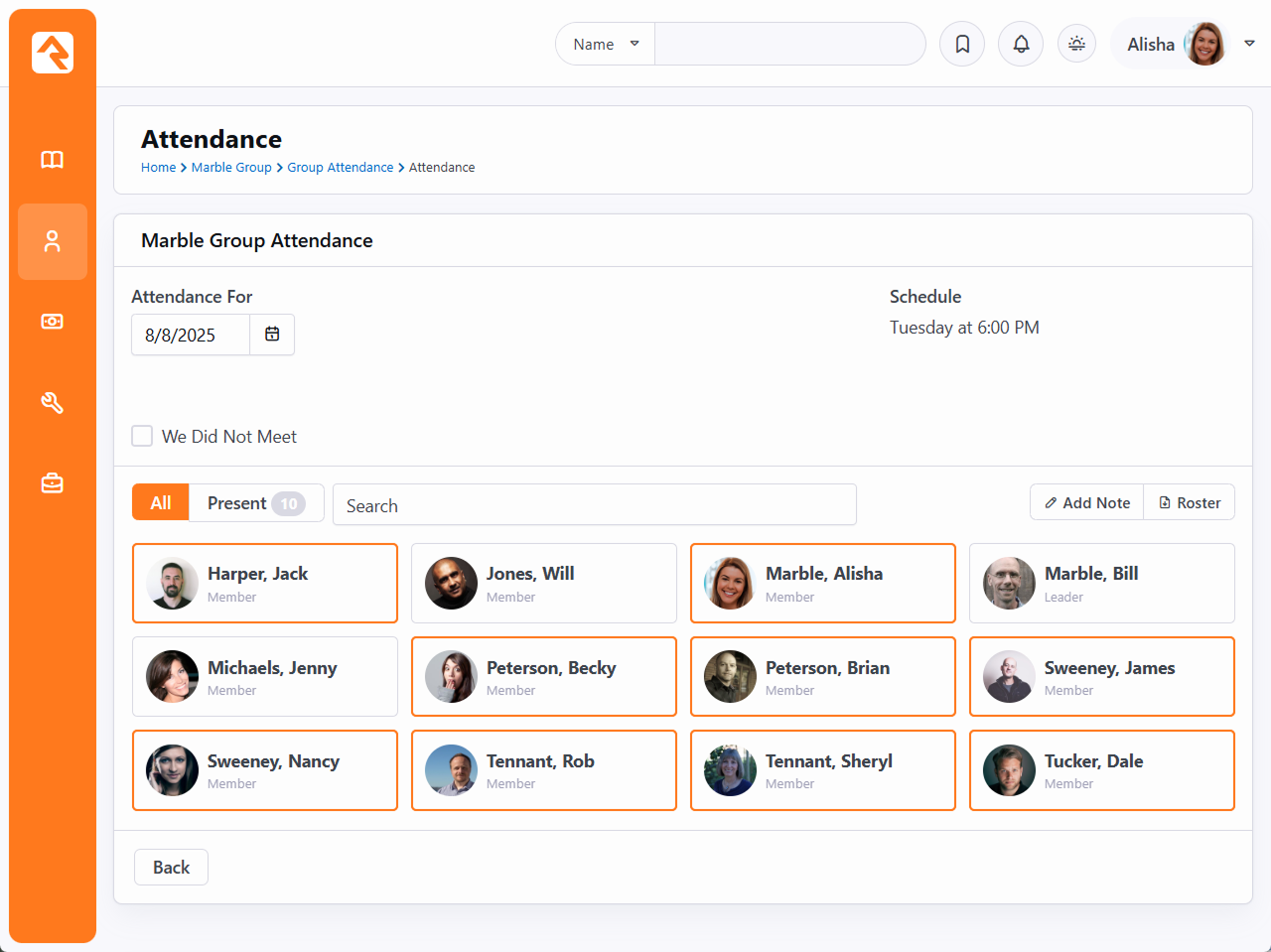Open the Name search type dropdown
This screenshot has width=1271, height=952.
(x=605, y=45)
